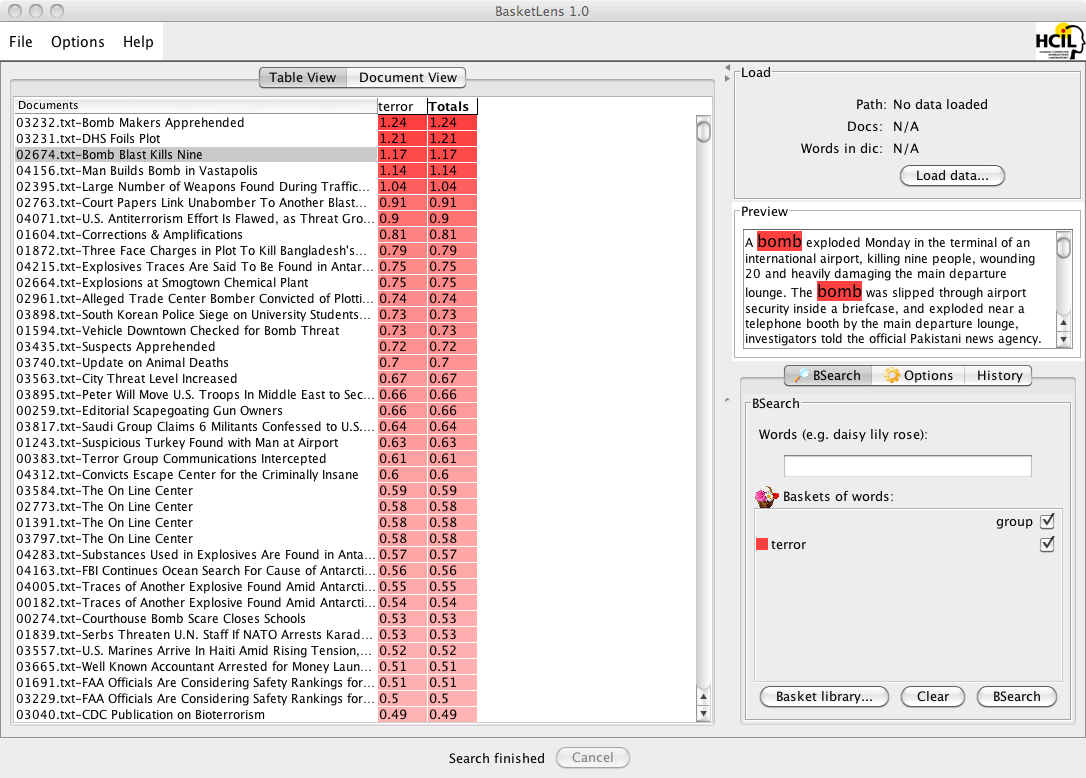Click the table scrollbar up arrow
1086x778 pixels.
point(704,697)
